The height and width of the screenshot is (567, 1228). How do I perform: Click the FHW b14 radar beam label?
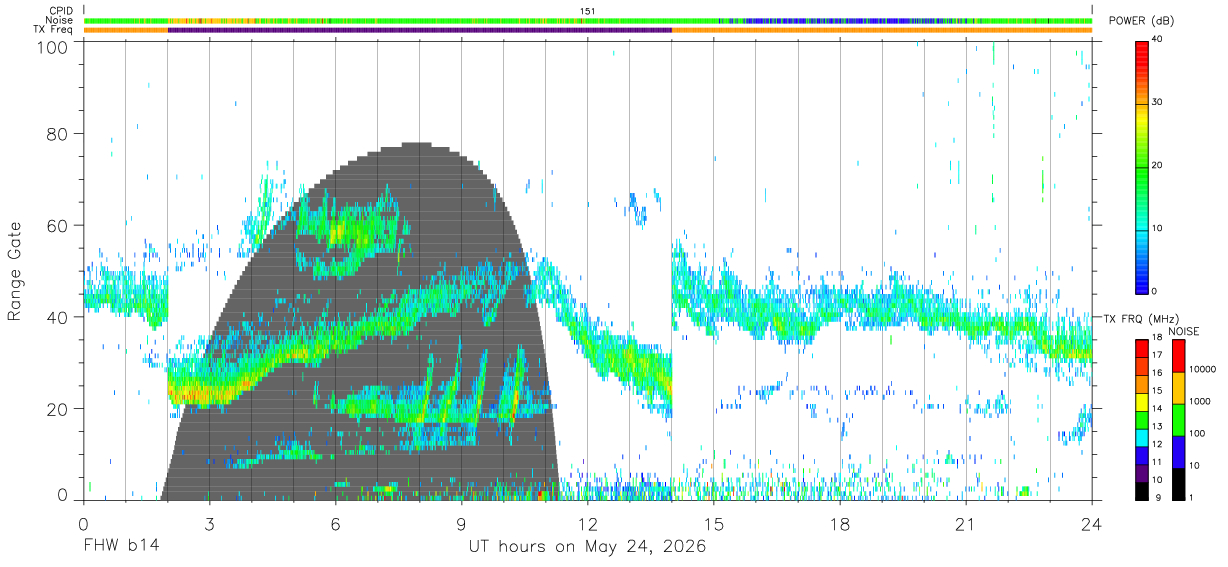(x=121, y=547)
